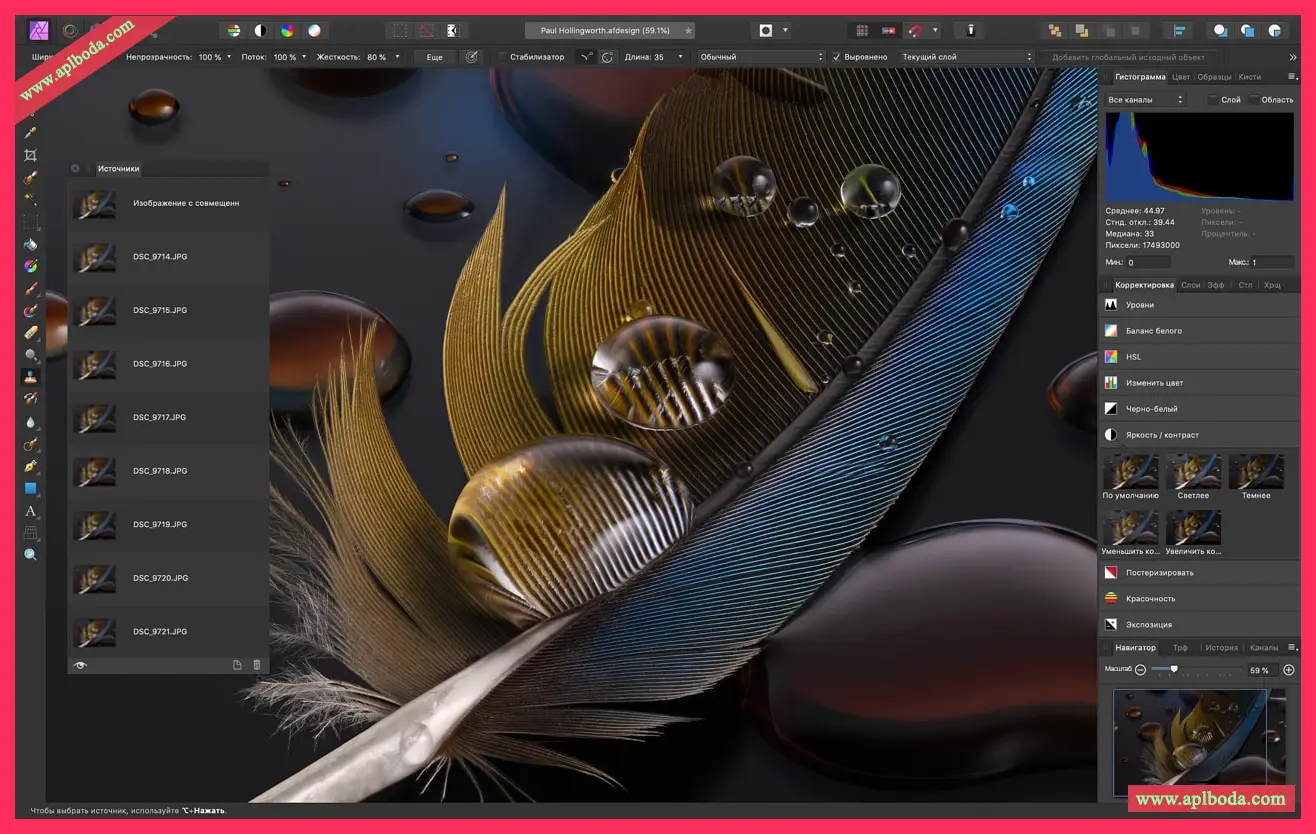Click the Auto Colors circle in the toolbar

[287, 31]
